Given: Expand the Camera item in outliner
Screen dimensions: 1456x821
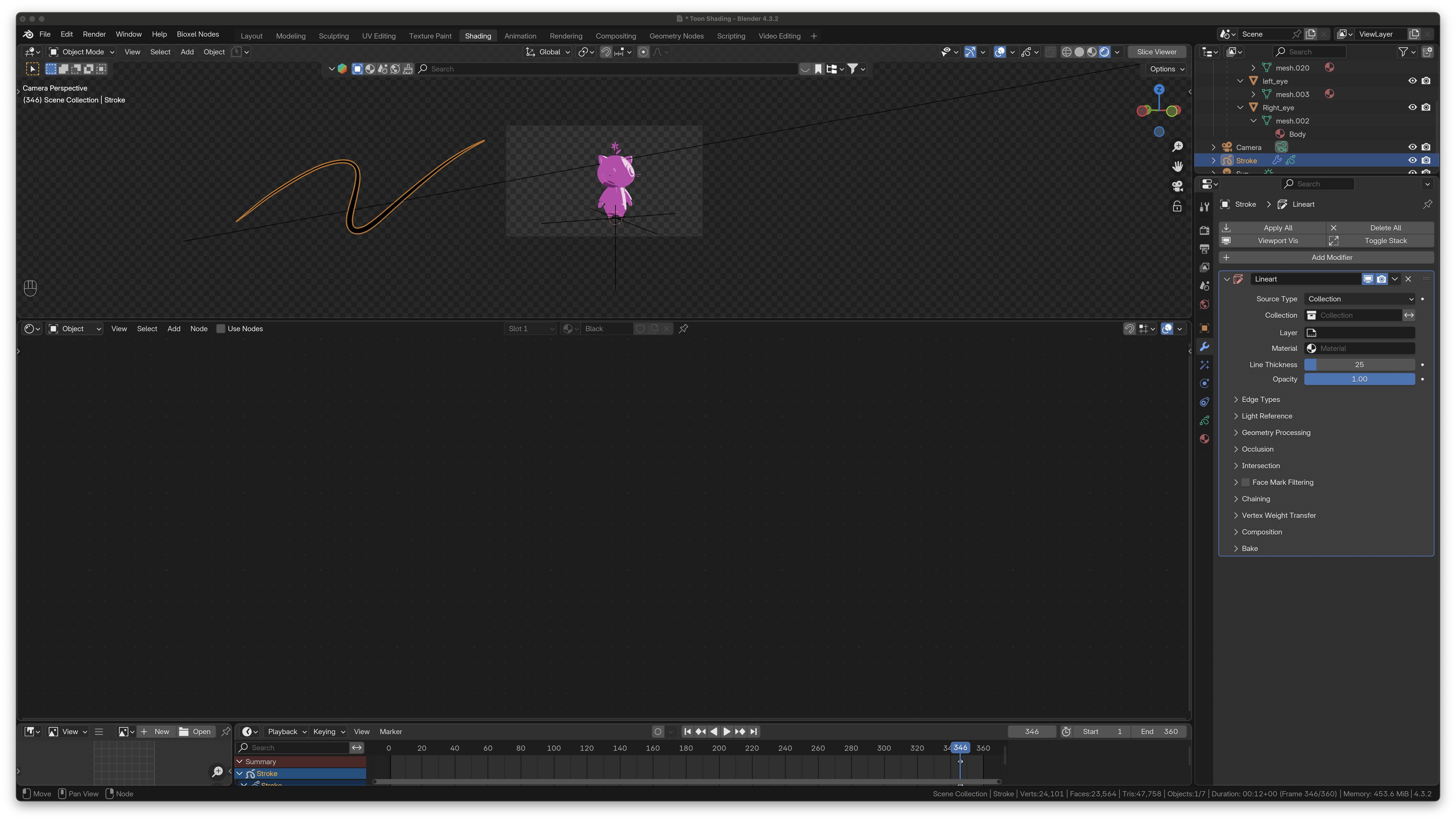Looking at the screenshot, I should [1213, 147].
